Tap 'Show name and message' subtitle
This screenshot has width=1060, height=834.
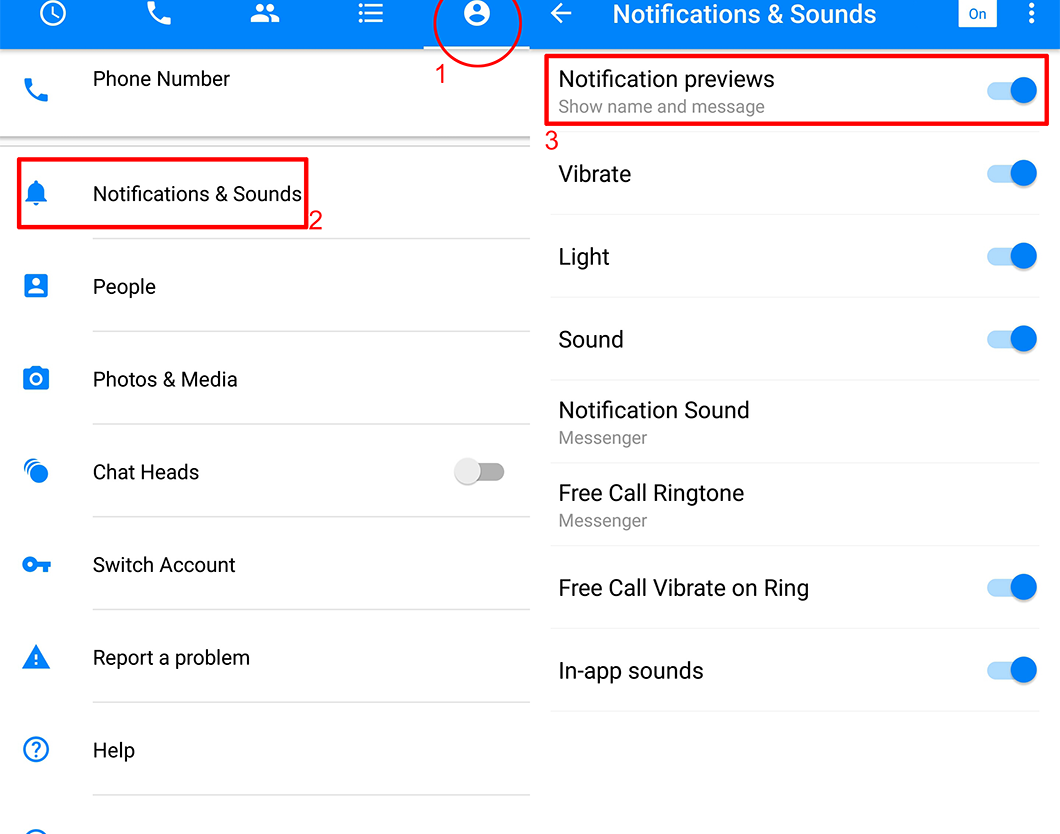point(661,107)
